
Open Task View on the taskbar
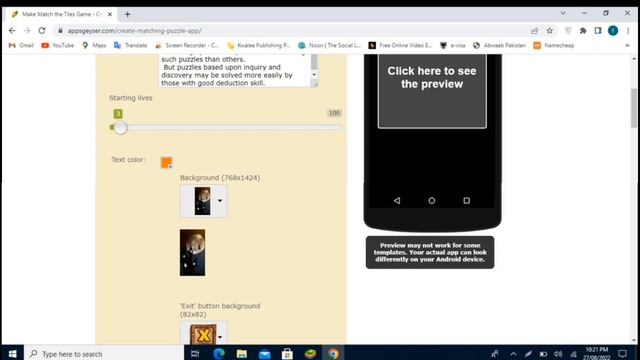[x=195, y=353]
